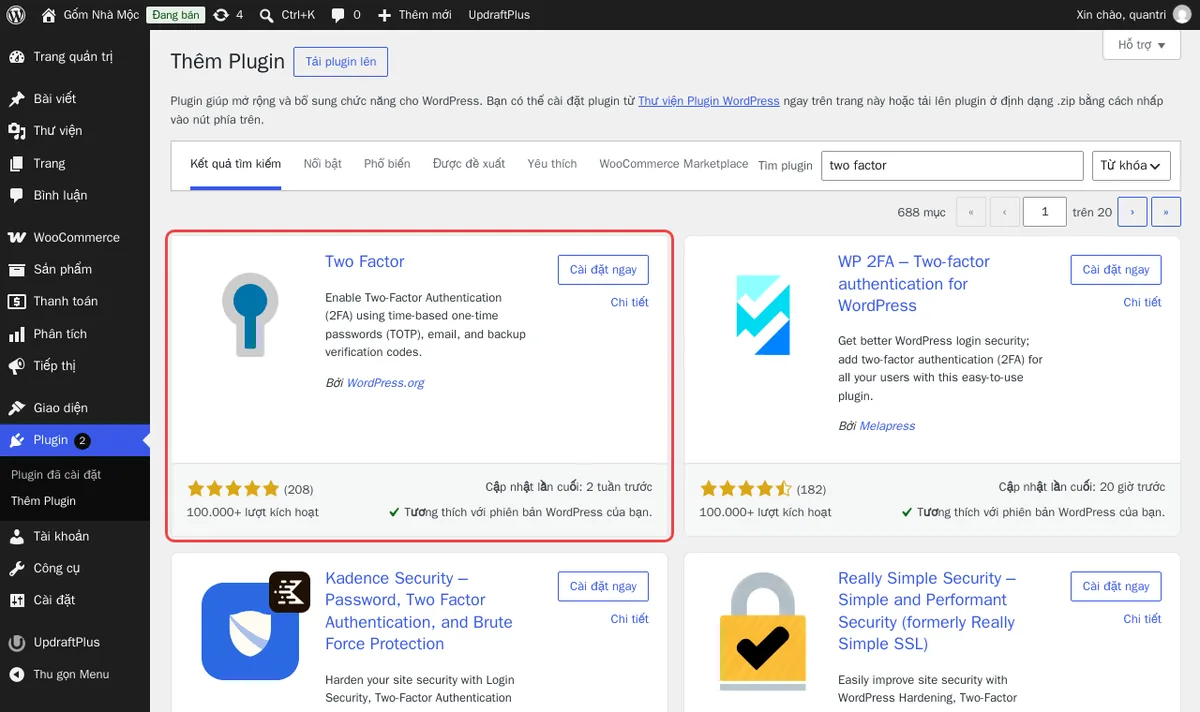Expand the Hỗ trợ help dropdown
This screenshot has height=712, width=1200.
pyautogui.click(x=1141, y=45)
